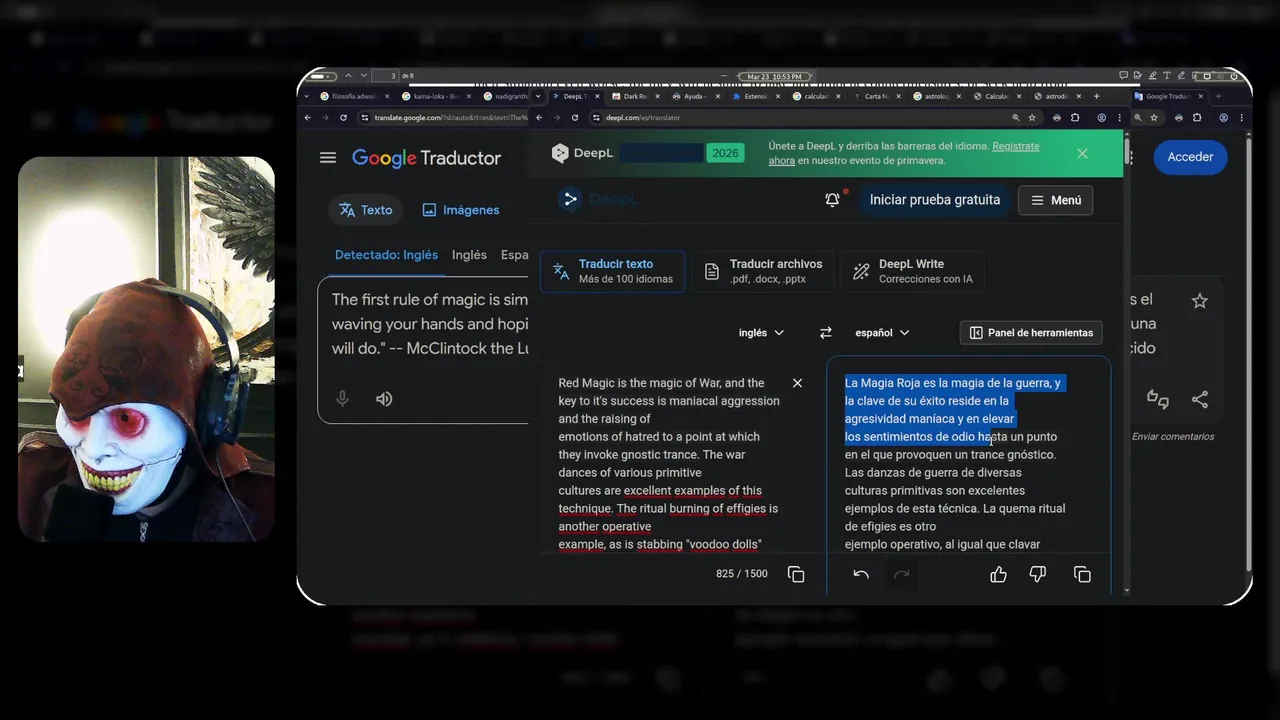Copy DeepL translated text

coord(1082,574)
